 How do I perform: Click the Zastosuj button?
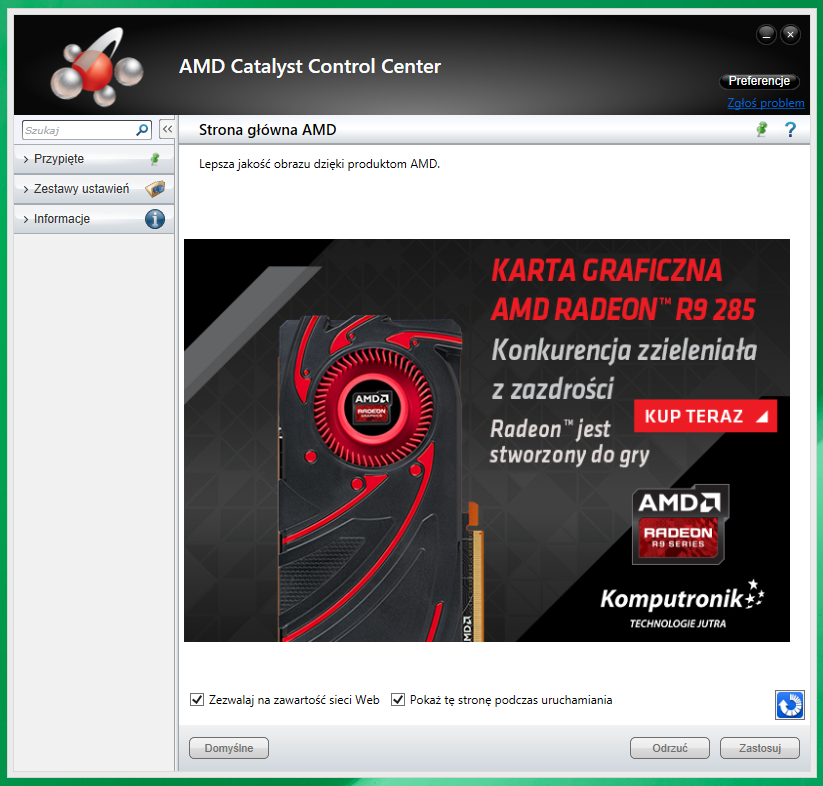[760, 748]
